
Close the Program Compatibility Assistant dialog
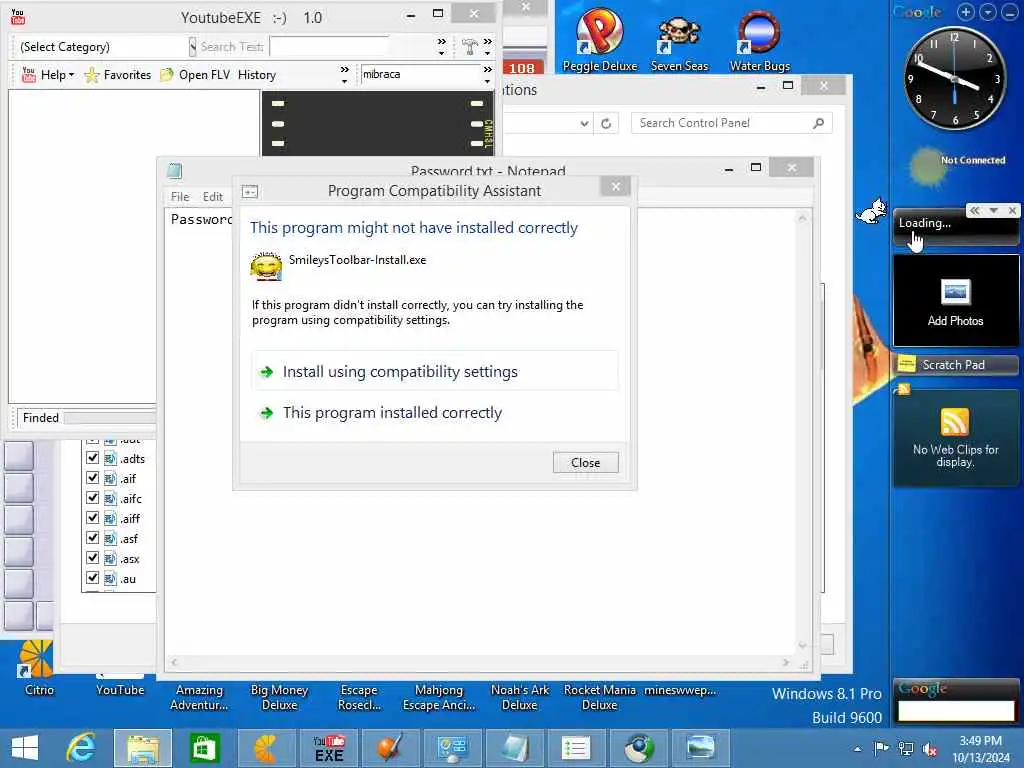[615, 187]
